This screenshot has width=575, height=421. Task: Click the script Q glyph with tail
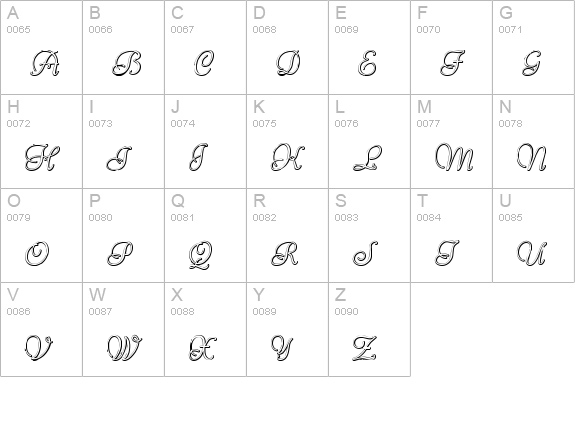(x=200, y=255)
